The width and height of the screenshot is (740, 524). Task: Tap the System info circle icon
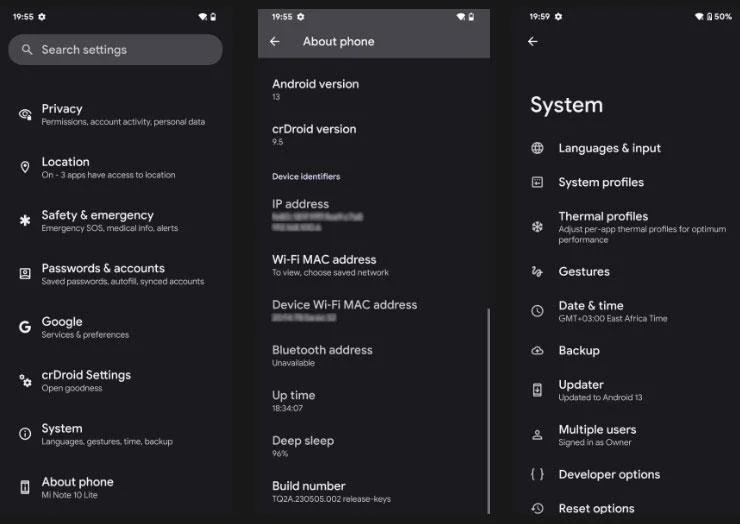click(25, 434)
